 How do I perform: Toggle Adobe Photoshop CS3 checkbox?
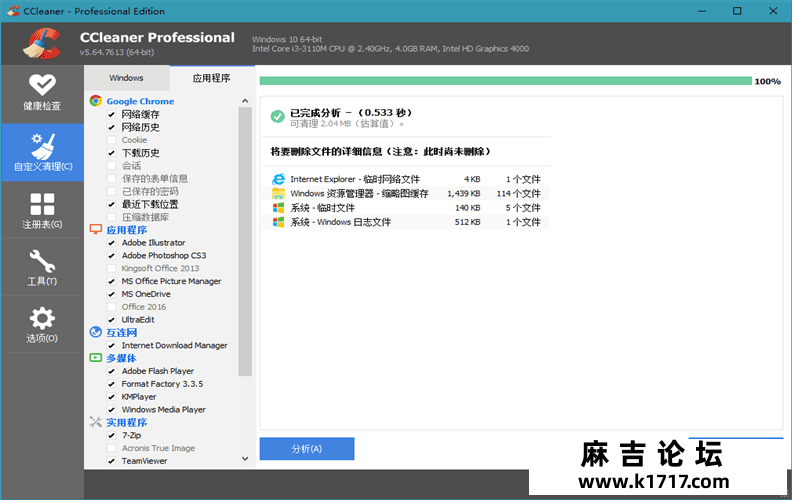point(112,256)
